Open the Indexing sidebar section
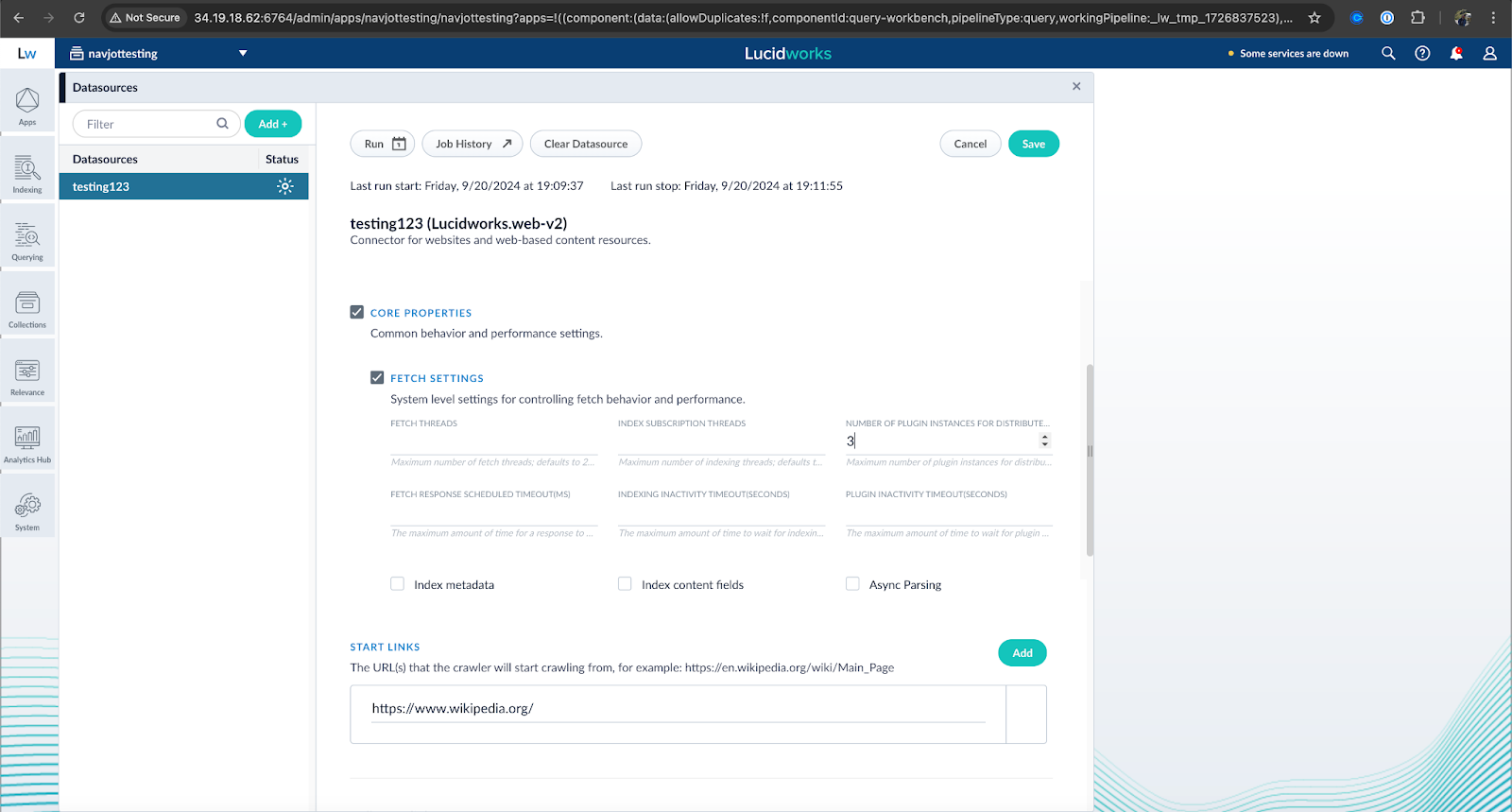Screen dimensions: 1512x812 [x=27, y=173]
